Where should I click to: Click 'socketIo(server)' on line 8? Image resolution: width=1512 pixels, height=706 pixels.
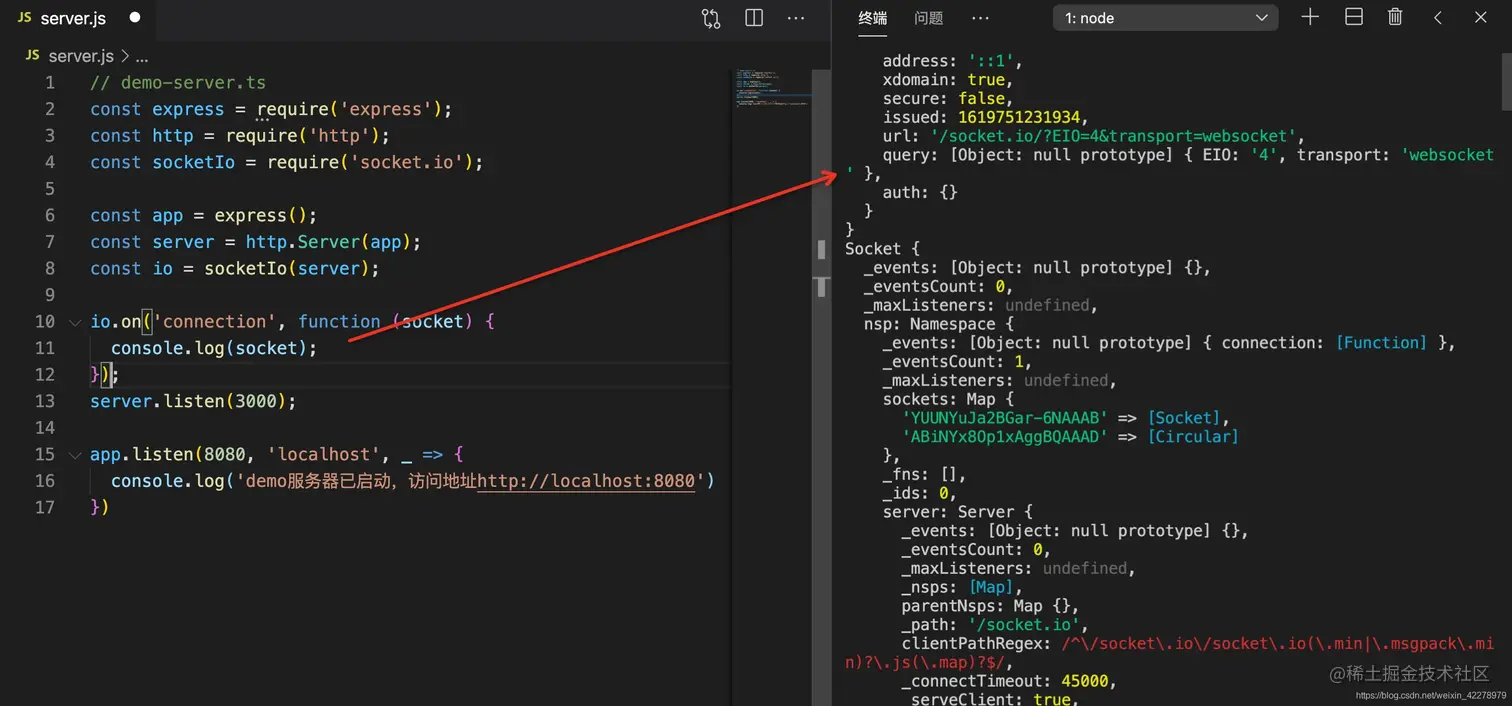[287, 268]
